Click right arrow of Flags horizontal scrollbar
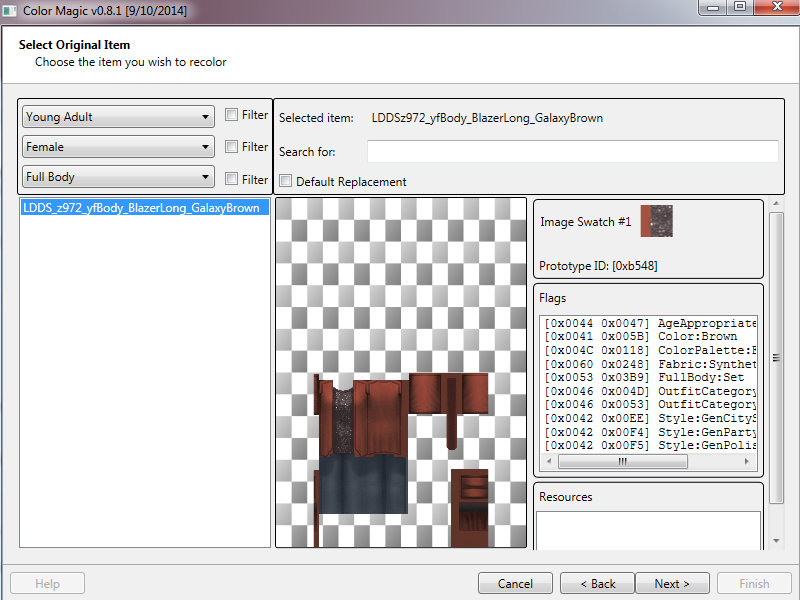 point(746,461)
